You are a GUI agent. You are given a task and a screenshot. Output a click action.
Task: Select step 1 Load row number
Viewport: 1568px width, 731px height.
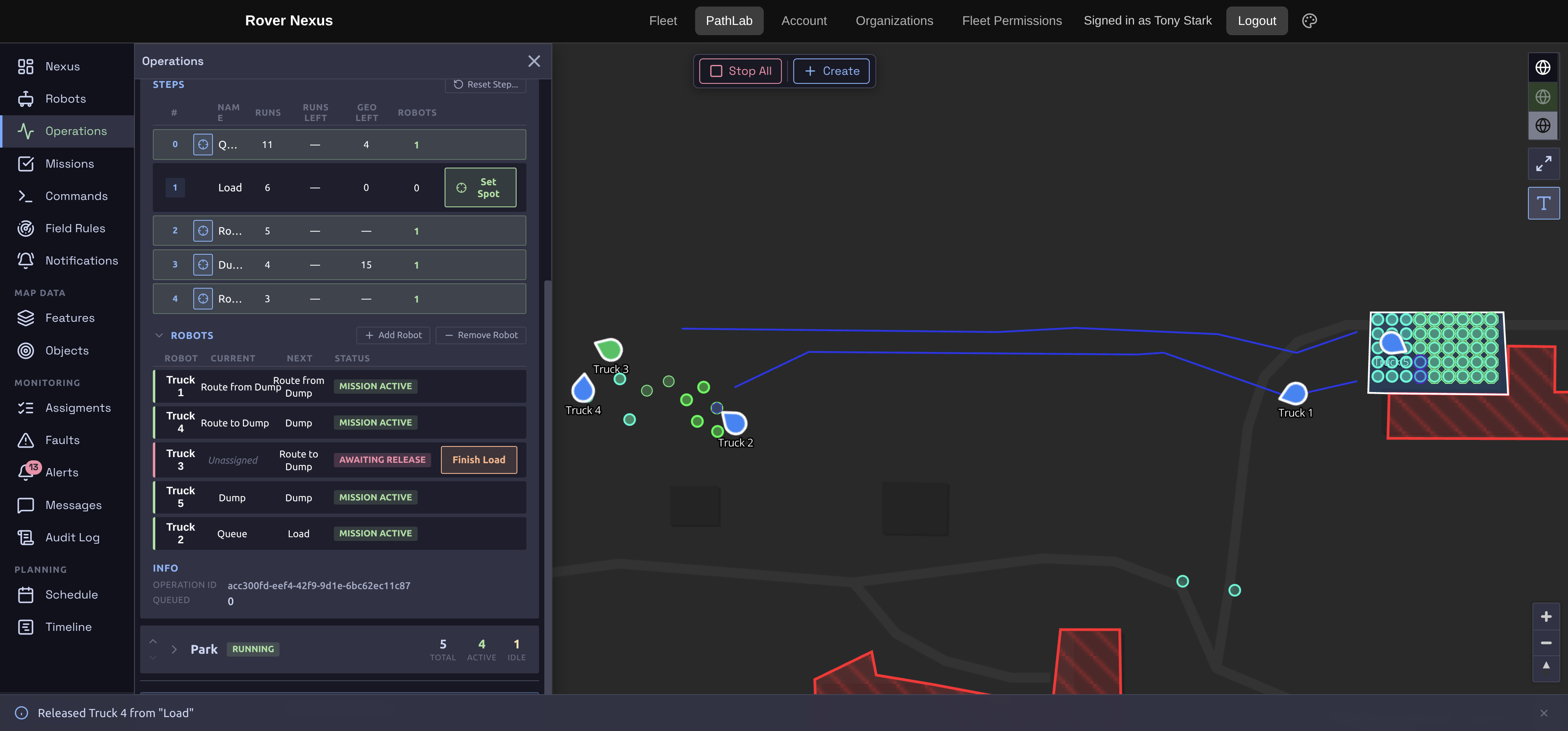pyautogui.click(x=174, y=188)
